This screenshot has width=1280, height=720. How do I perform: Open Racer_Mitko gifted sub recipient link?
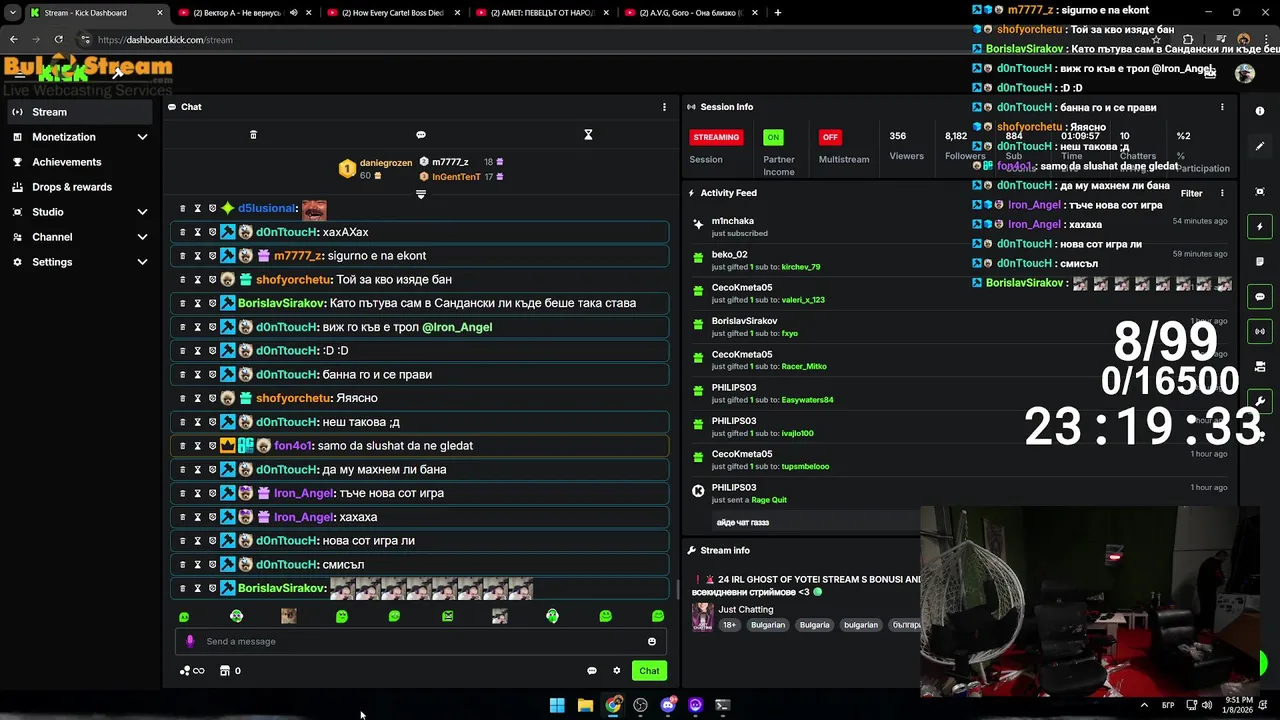804,366
